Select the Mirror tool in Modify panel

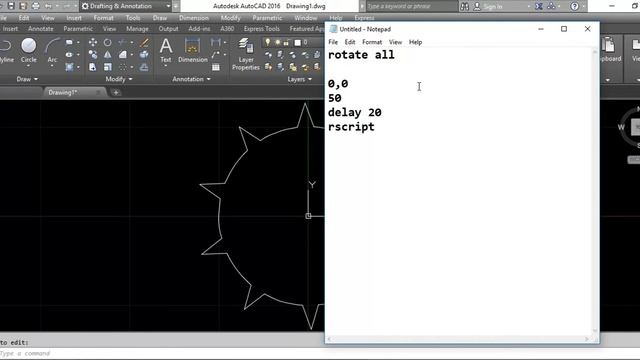click(x=107, y=55)
